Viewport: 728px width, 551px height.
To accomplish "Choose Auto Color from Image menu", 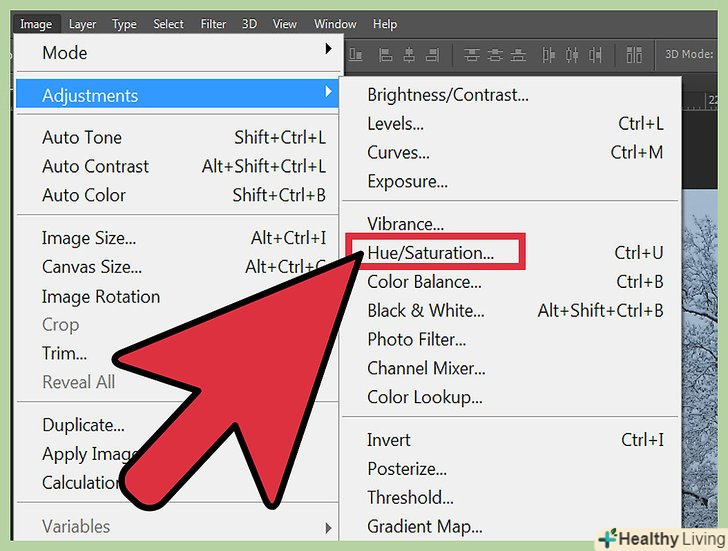I will [177, 195].
